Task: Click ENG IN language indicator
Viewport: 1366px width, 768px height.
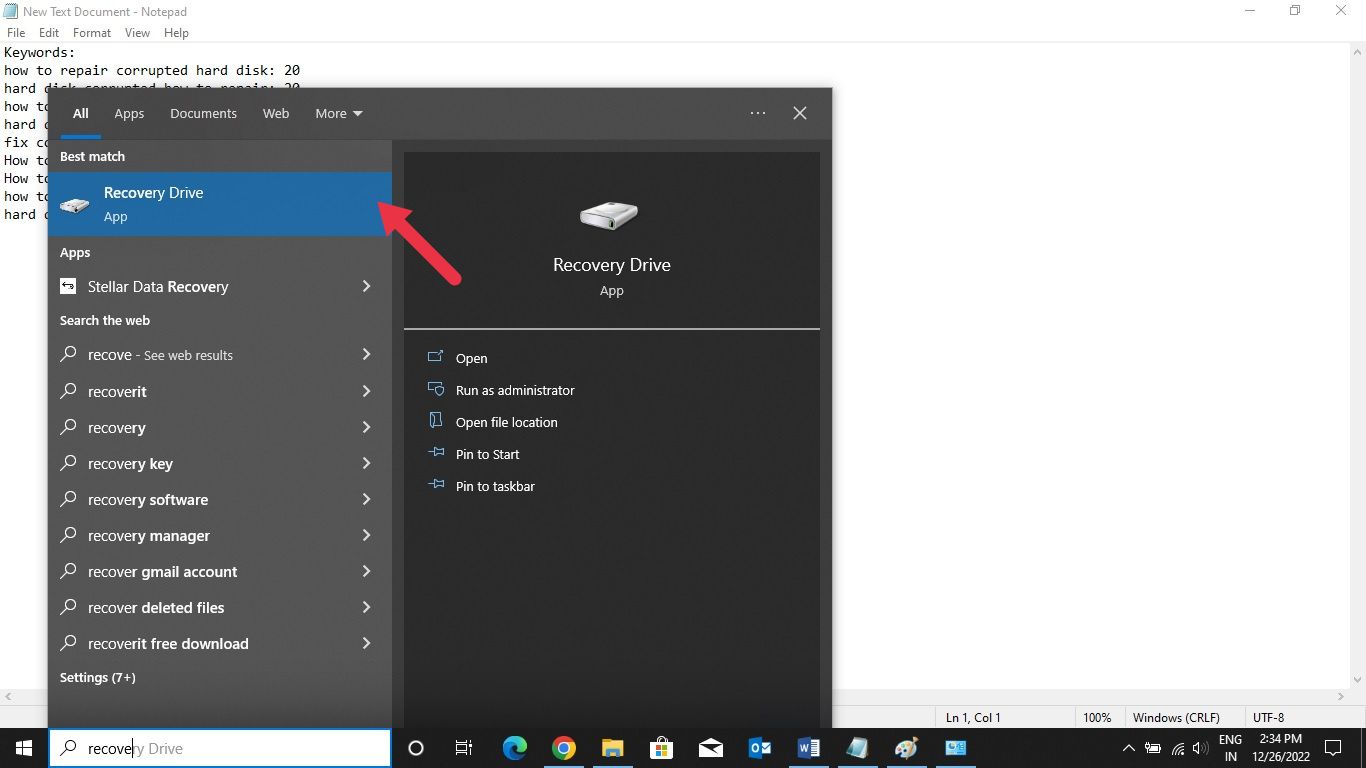Action: [x=1230, y=748]
